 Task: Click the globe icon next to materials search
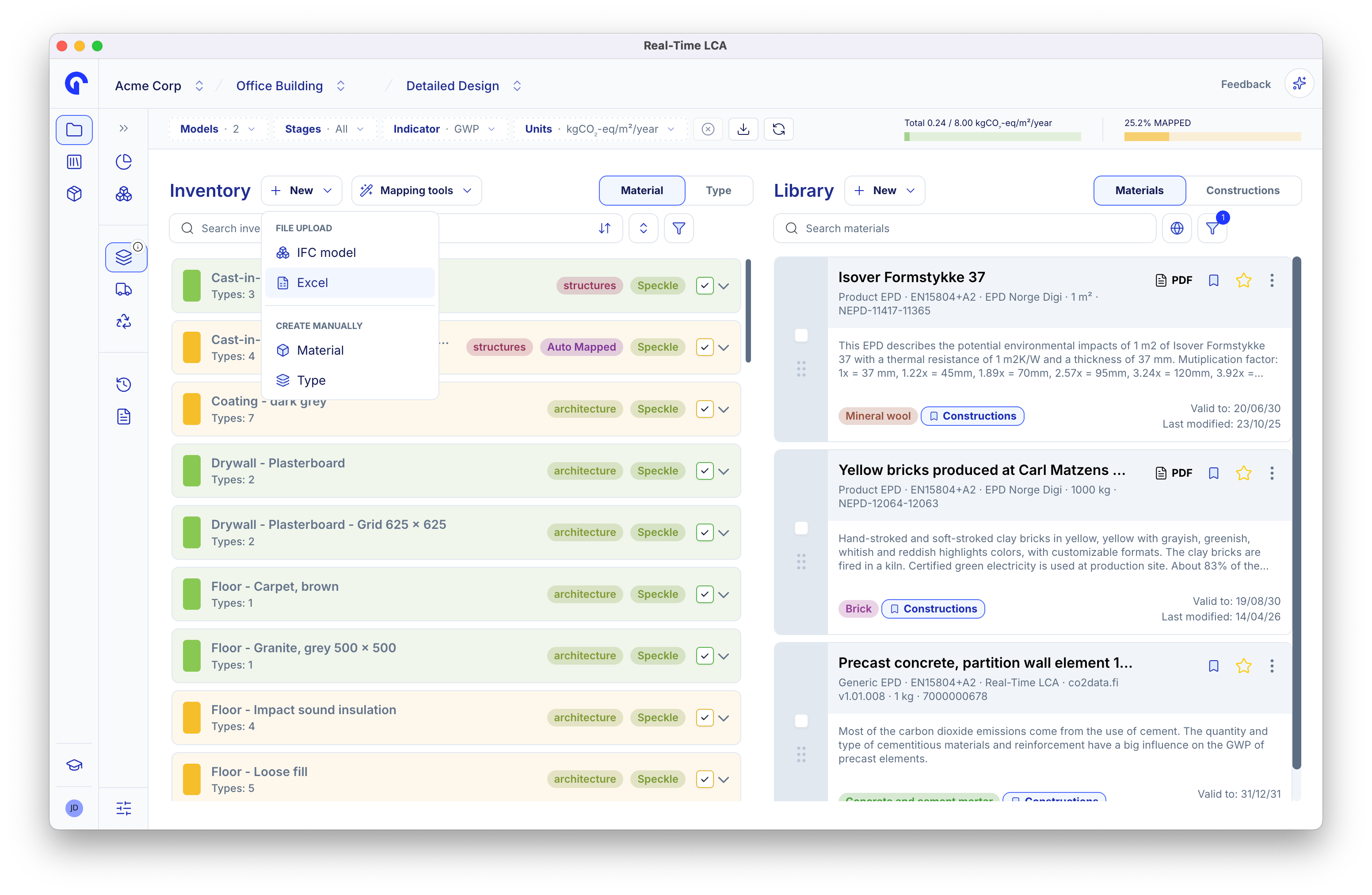(x=1177, y=228)
